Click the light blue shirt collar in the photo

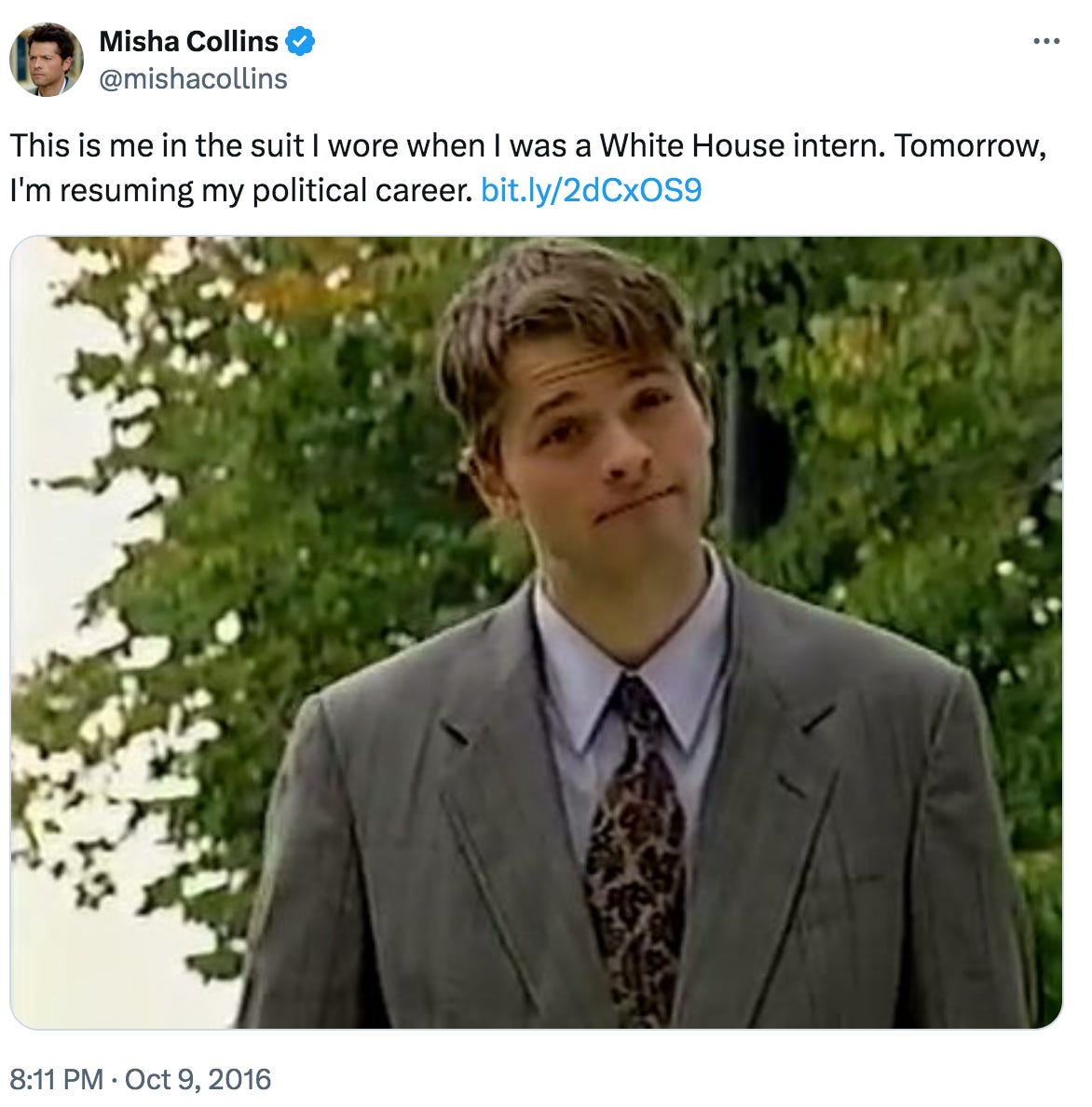click(x=628, y=677)
